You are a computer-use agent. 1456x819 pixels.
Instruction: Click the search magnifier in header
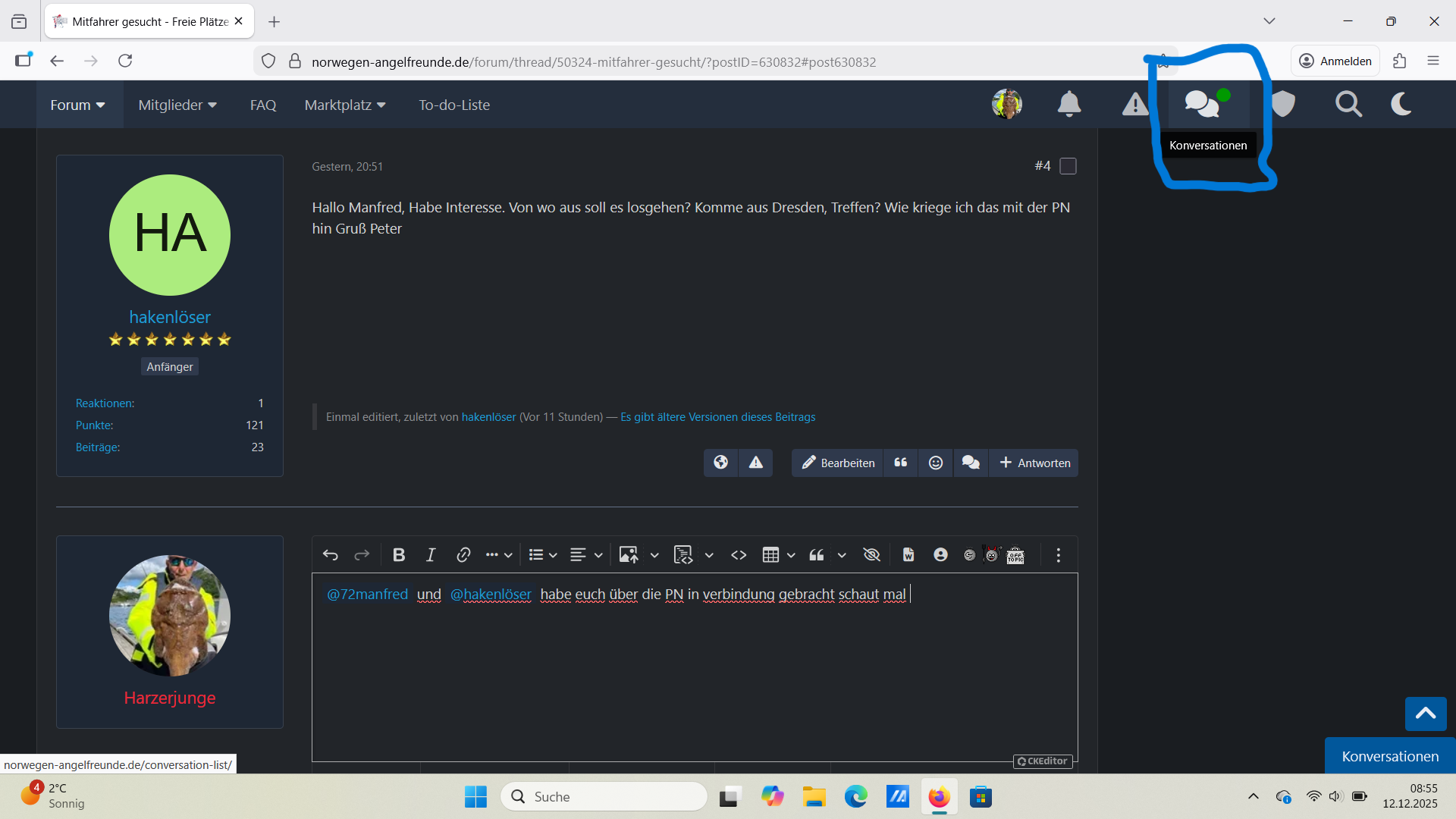(x=1348, y=104)
